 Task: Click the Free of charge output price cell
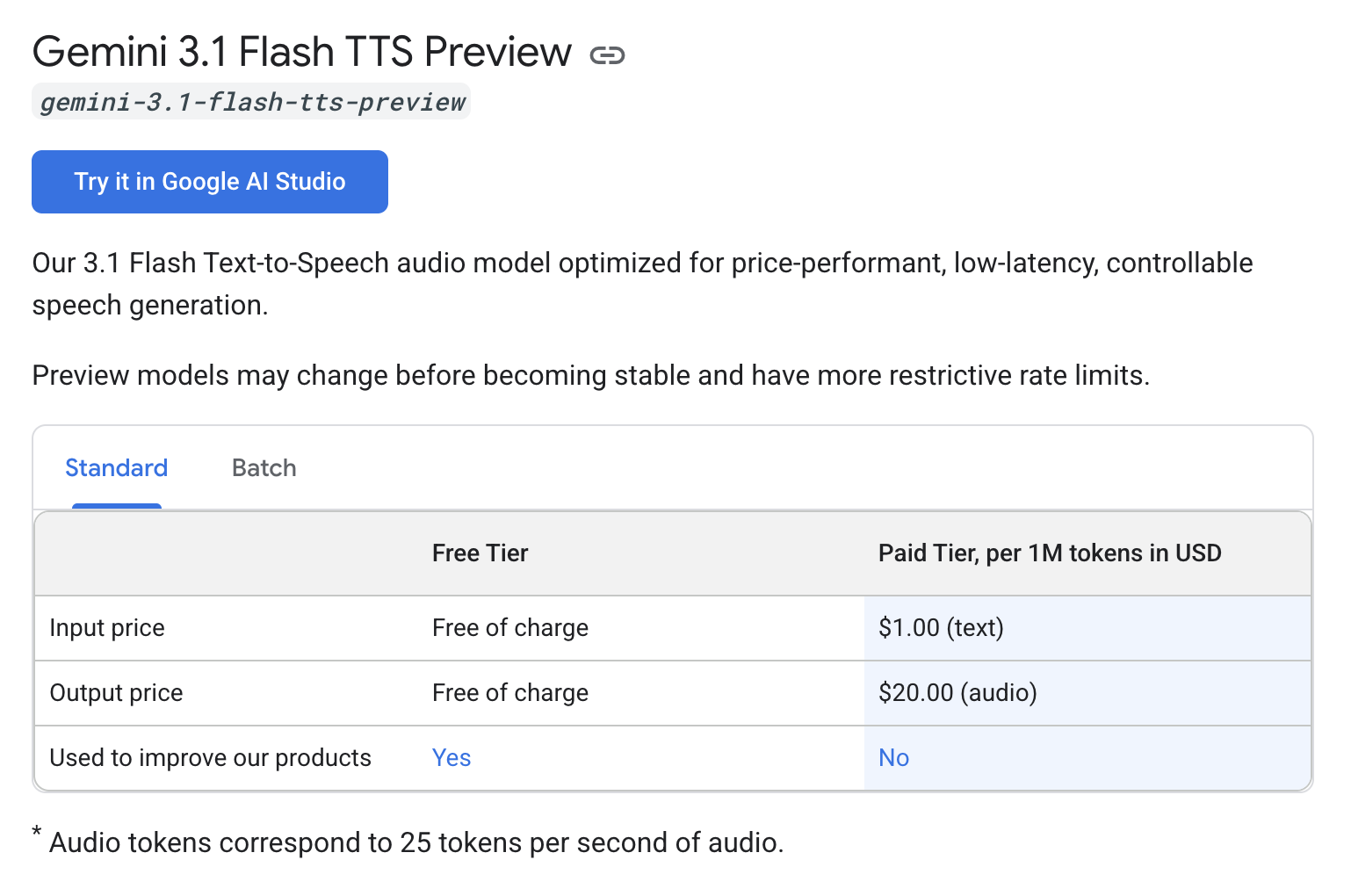click(510, 693)
